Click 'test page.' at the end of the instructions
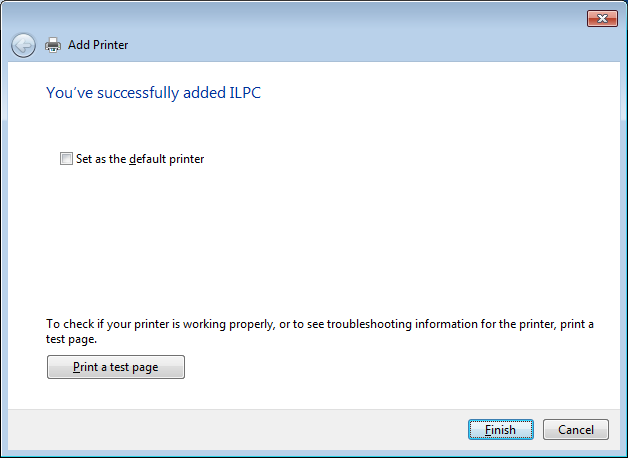Viewport: 628px width, 458px height. pyautogui.click(x=71, y=340)
